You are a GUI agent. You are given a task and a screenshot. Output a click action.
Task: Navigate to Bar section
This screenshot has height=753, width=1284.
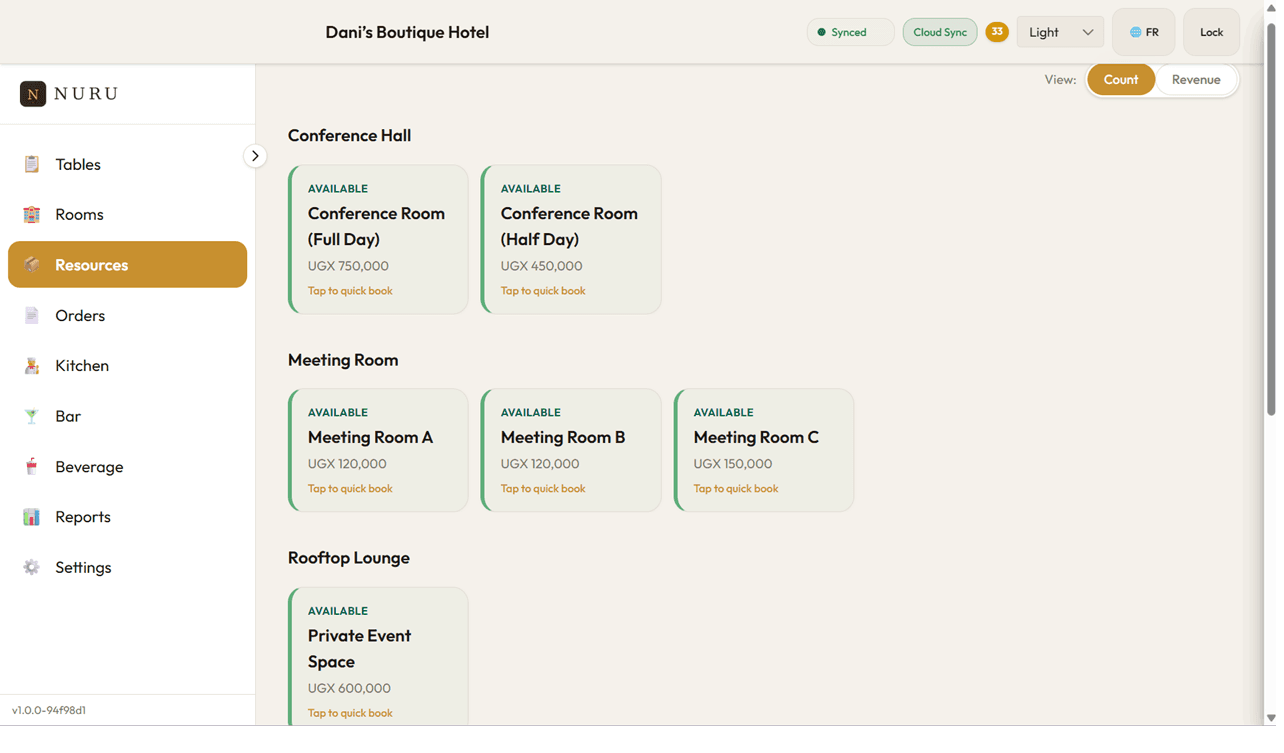pos(127,416)
